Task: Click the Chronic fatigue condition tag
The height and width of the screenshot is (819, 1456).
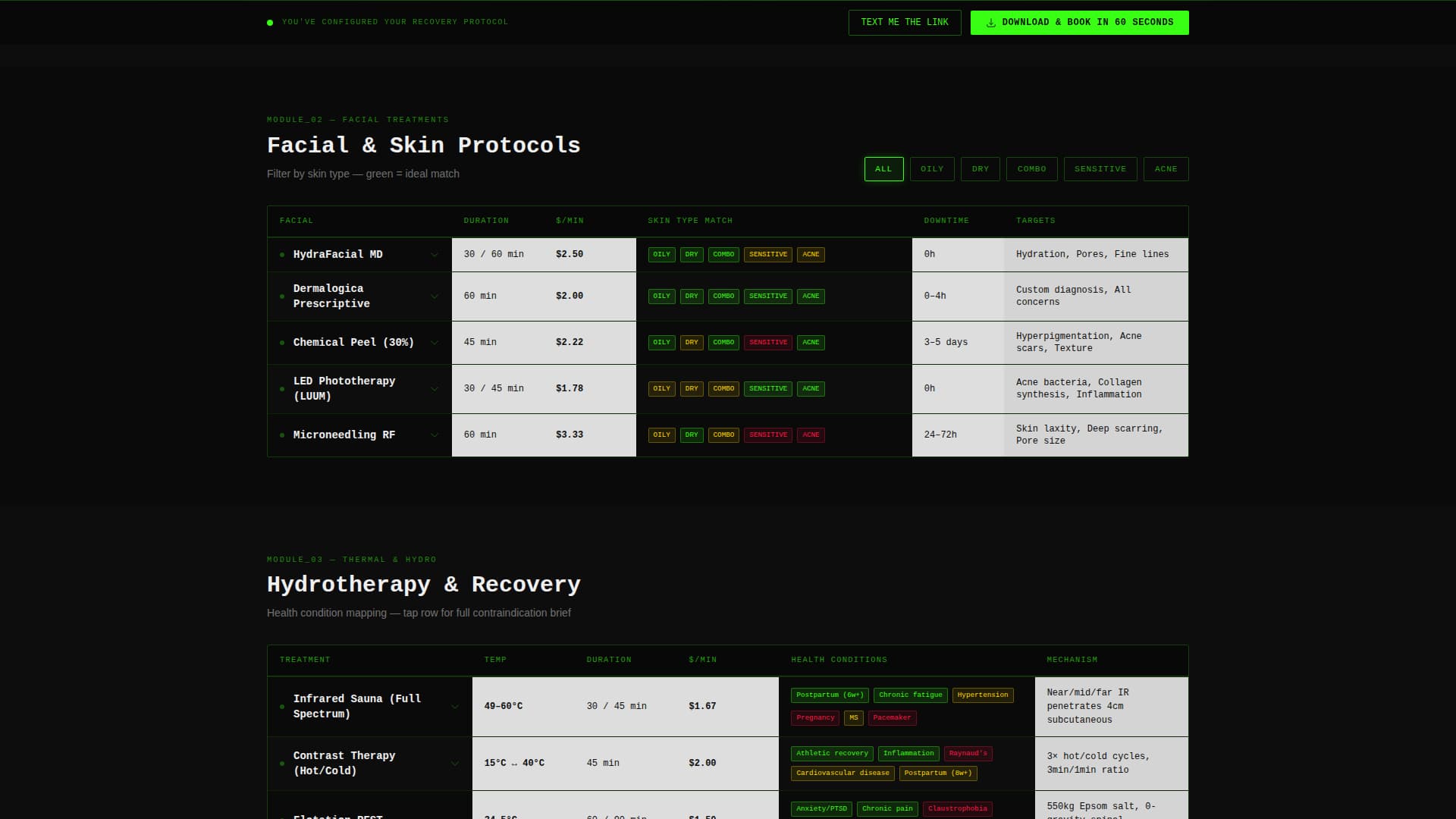Action: click(911, 695)
